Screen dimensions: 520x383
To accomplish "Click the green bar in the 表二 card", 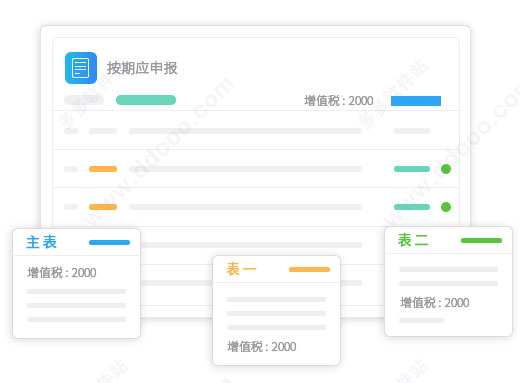I will pos(481,240).
